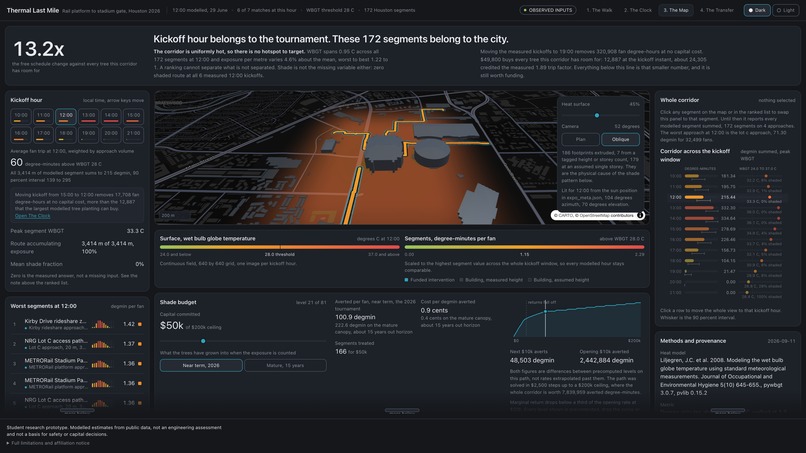806x453 pixels.
Task: Click the 11:00 row with 195.75 degmin
Action: click(x=726, y=187)
